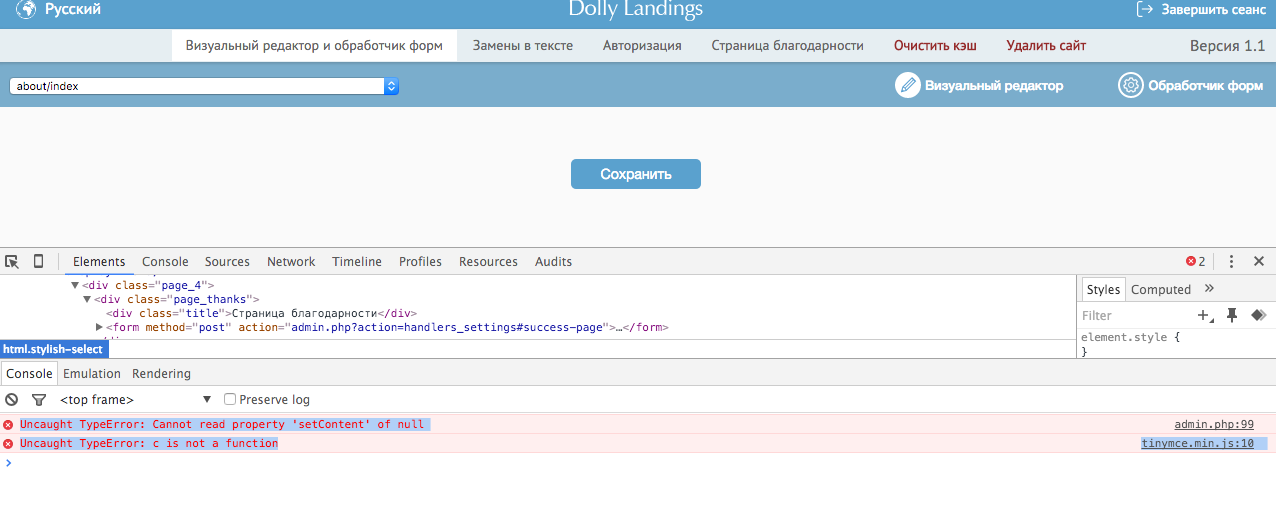
Task: Click the console filter funnel icon
Action: coord(39,399)
